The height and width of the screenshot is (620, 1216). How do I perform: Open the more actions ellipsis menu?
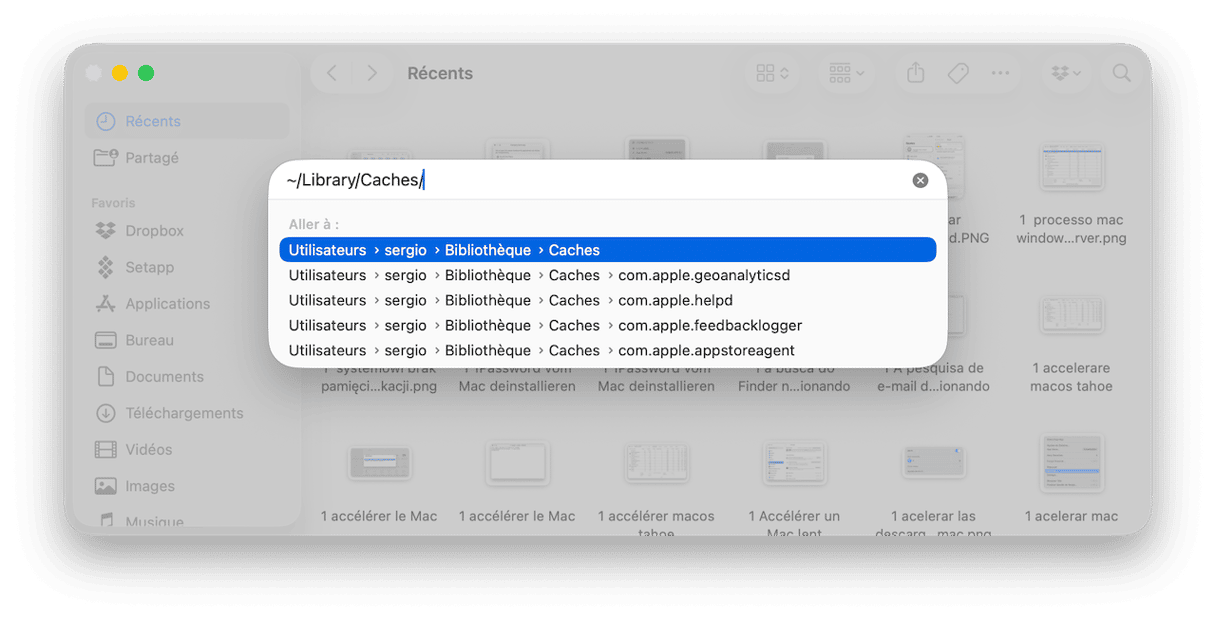coord(1000,73)
